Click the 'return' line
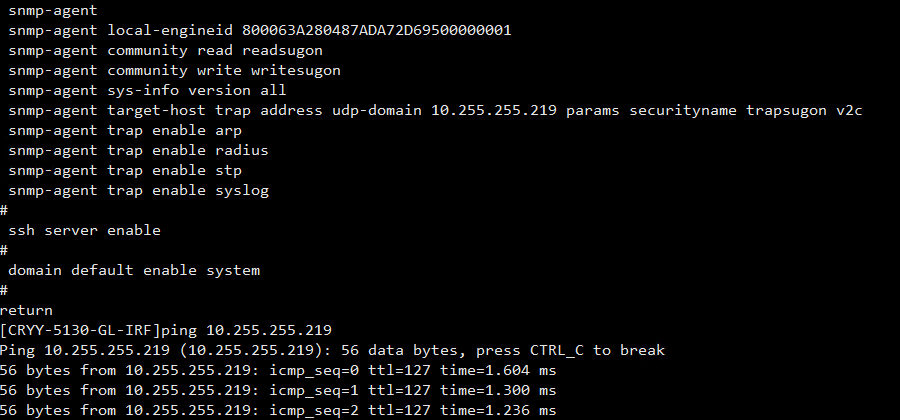Image resolution: width=900 pixels, height=420 pixels. pos(26,310)
